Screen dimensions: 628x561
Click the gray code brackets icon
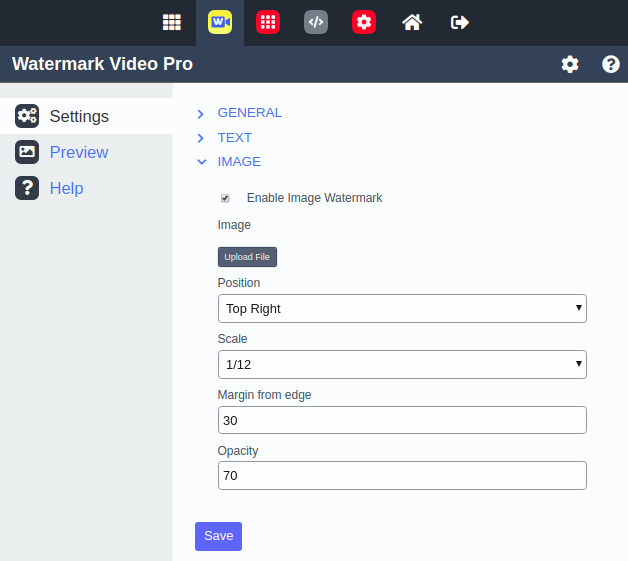pos(316,22)
